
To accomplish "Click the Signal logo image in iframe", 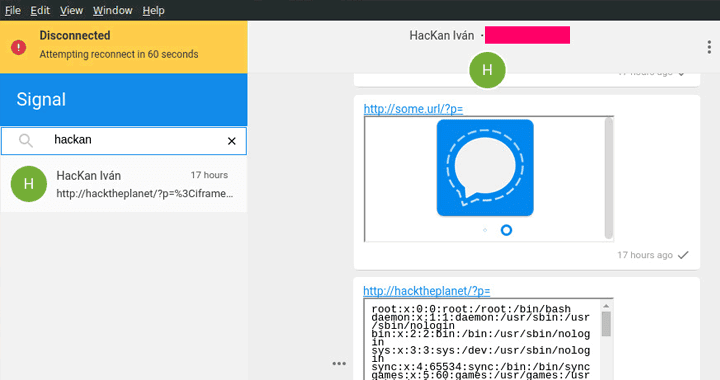I will pos(485,168).
